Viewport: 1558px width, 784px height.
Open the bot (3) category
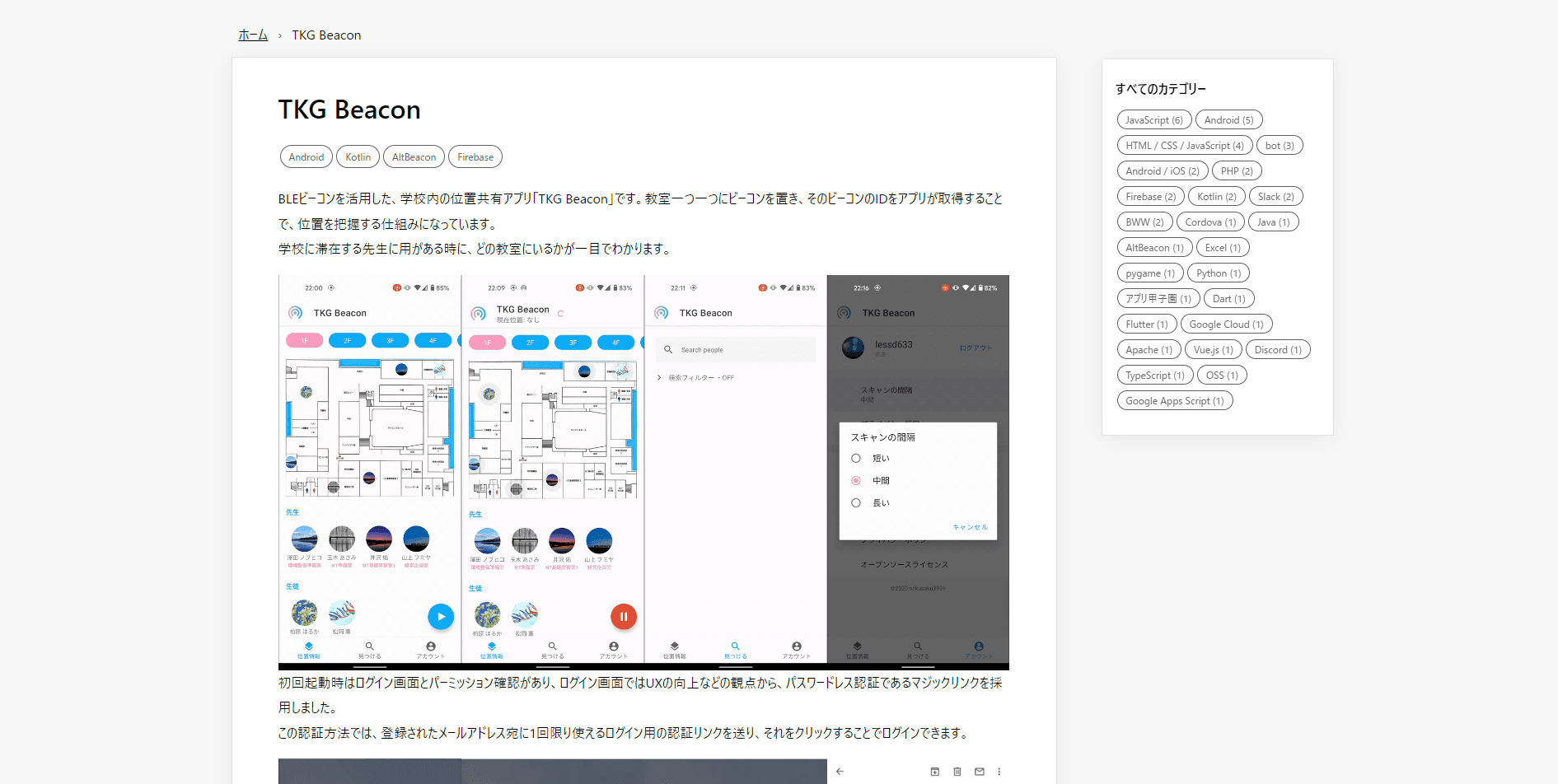click(1280, 146)
